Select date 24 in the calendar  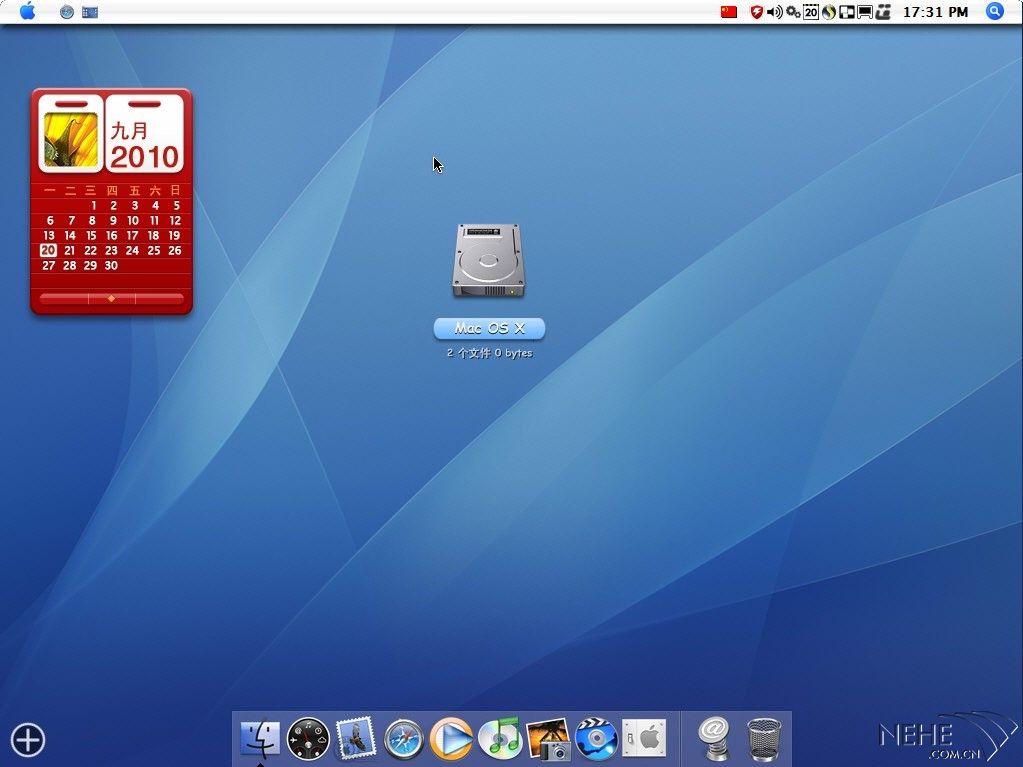132,250
